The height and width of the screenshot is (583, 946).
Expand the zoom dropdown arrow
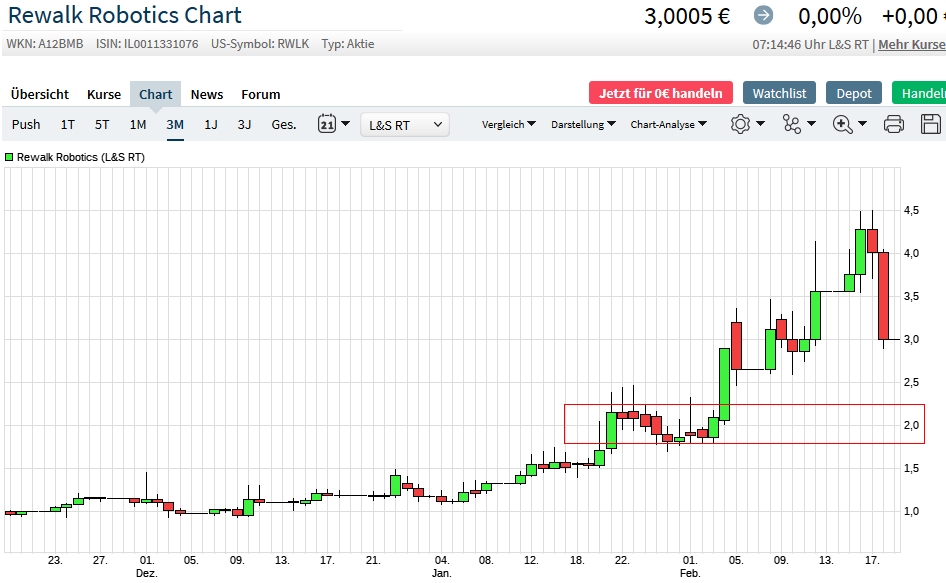point(862,124)
